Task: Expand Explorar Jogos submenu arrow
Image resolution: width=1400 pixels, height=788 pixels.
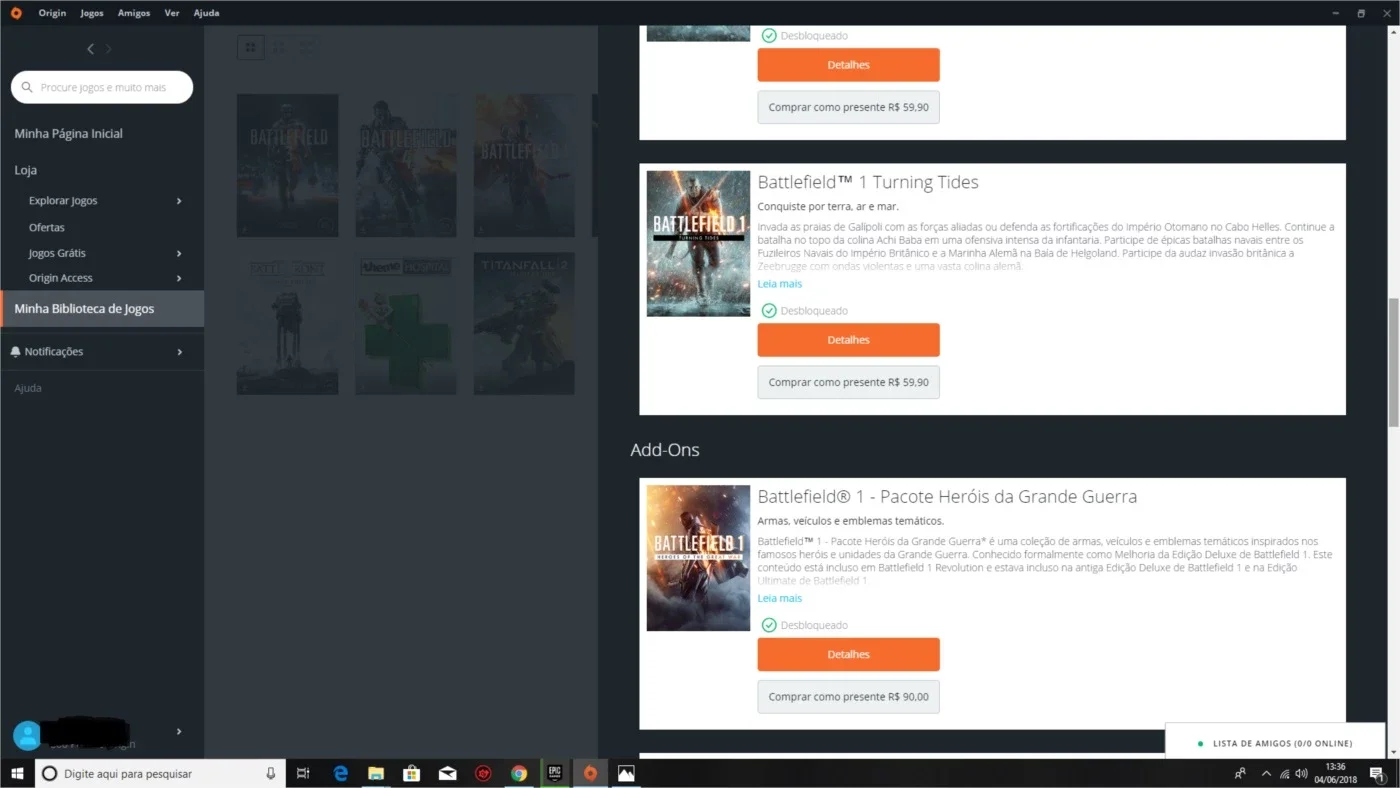Action: coord(179,201)
